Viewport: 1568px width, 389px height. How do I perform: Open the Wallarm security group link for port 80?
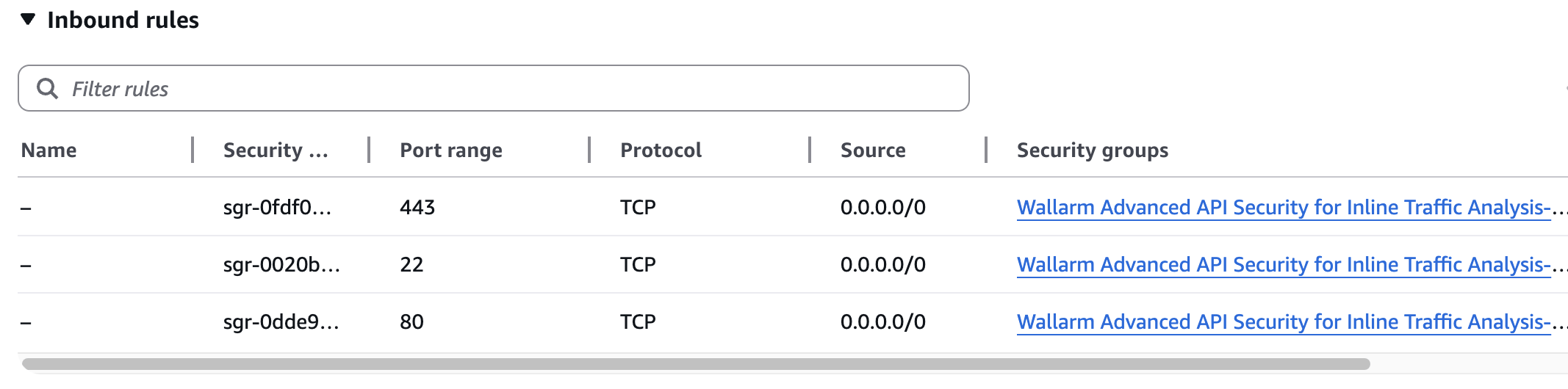[x=1283, y=322]
